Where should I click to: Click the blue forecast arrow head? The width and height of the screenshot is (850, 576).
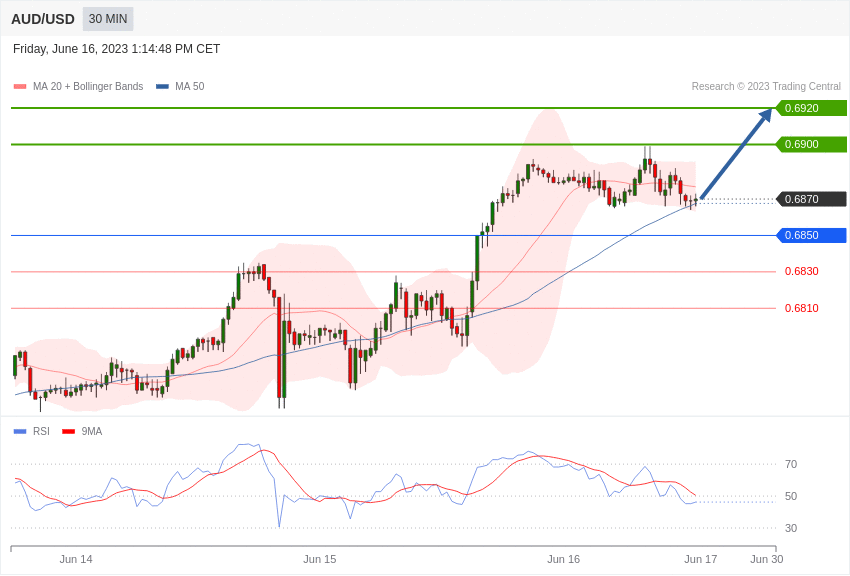pyautogui.click(x=766, y=114)
